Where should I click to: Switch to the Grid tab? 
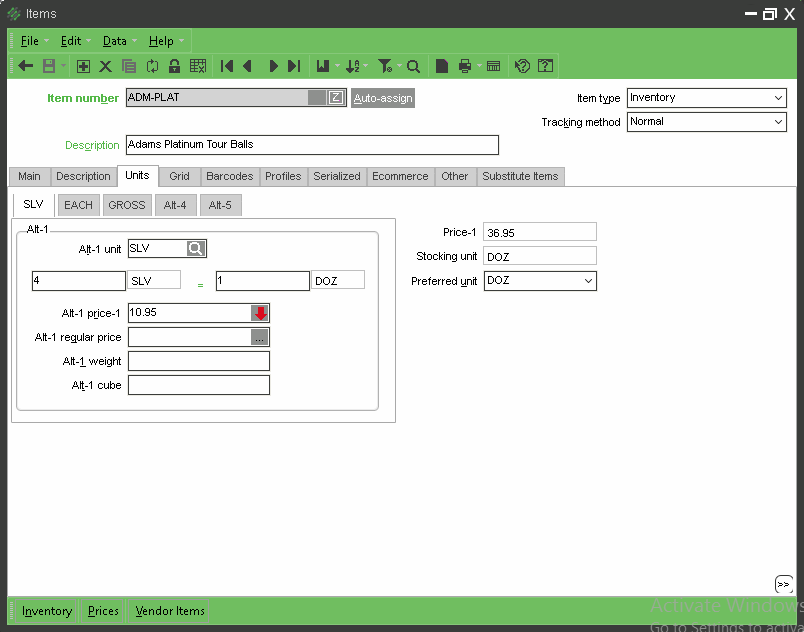(x=179, y=176)
